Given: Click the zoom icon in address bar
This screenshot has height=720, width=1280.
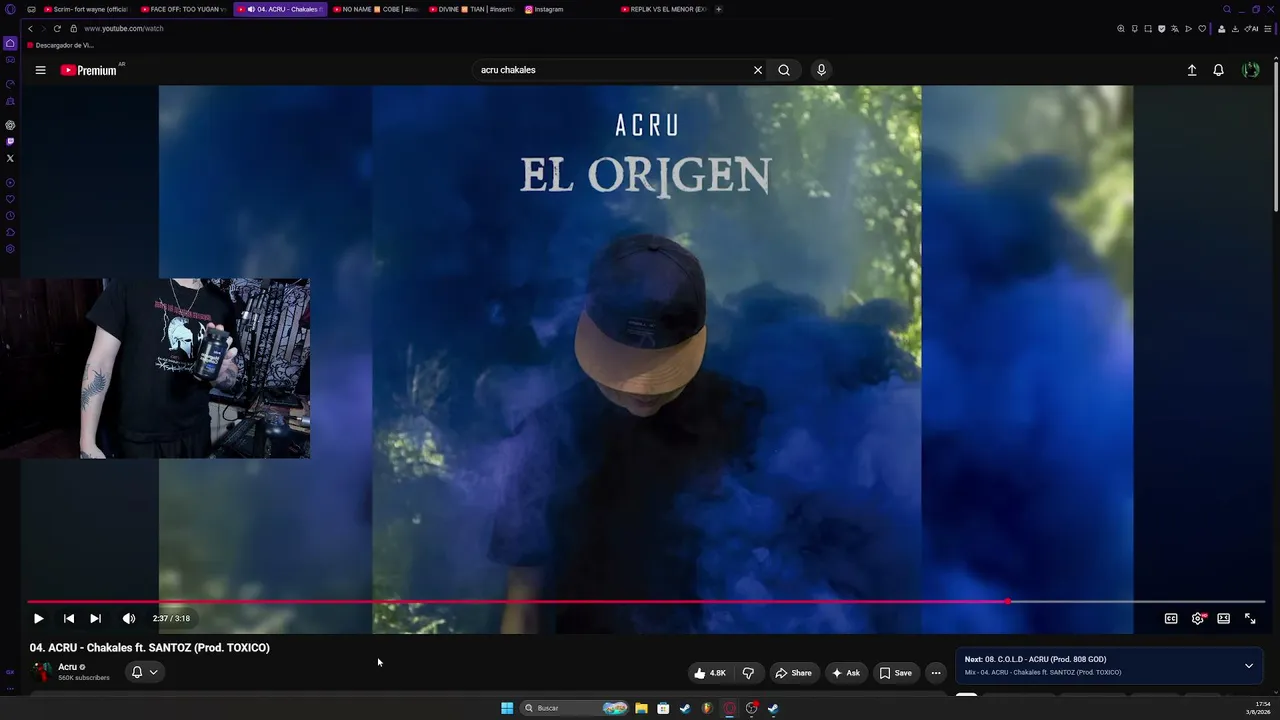Looking at the screenshot, I should click(x=1121, y=29).
